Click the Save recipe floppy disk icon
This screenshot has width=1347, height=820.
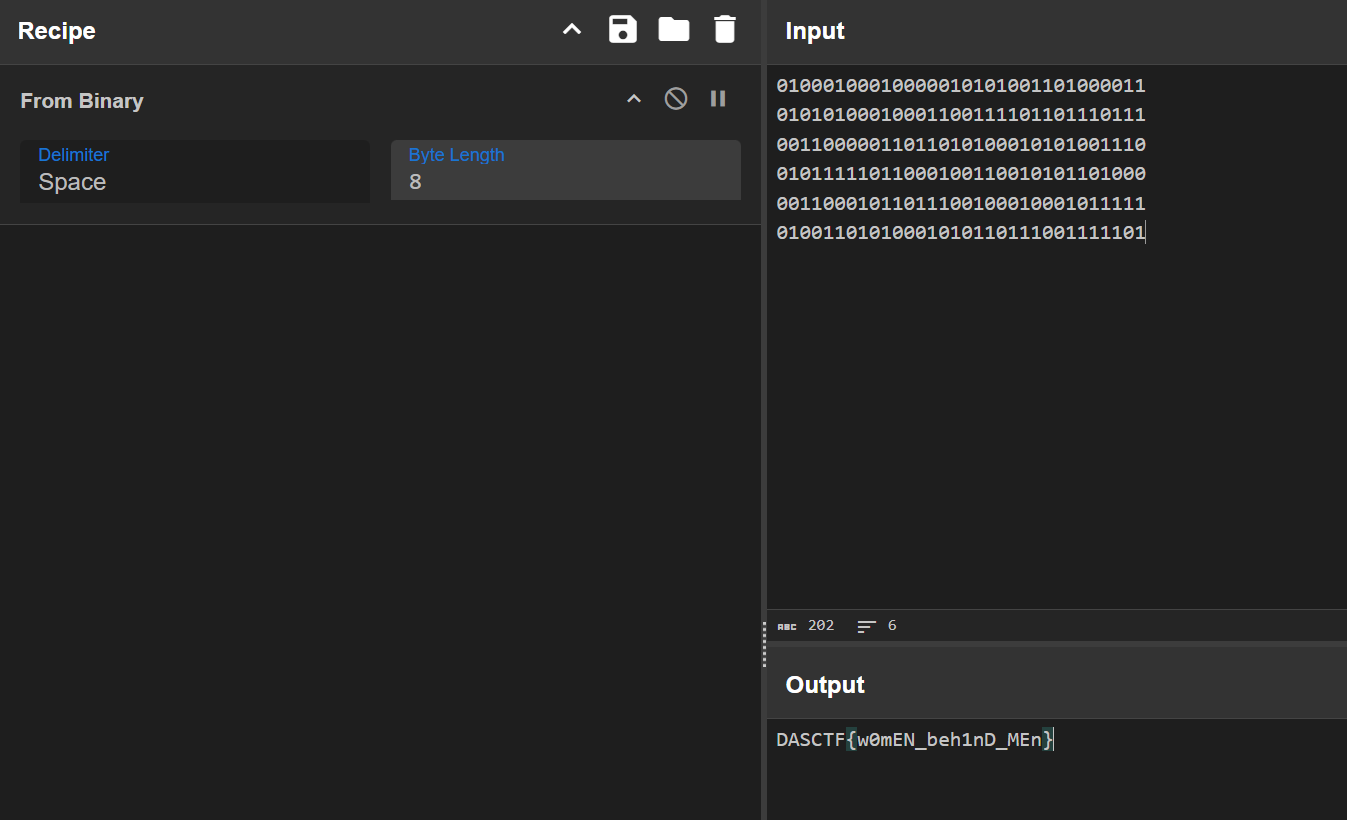622,30
